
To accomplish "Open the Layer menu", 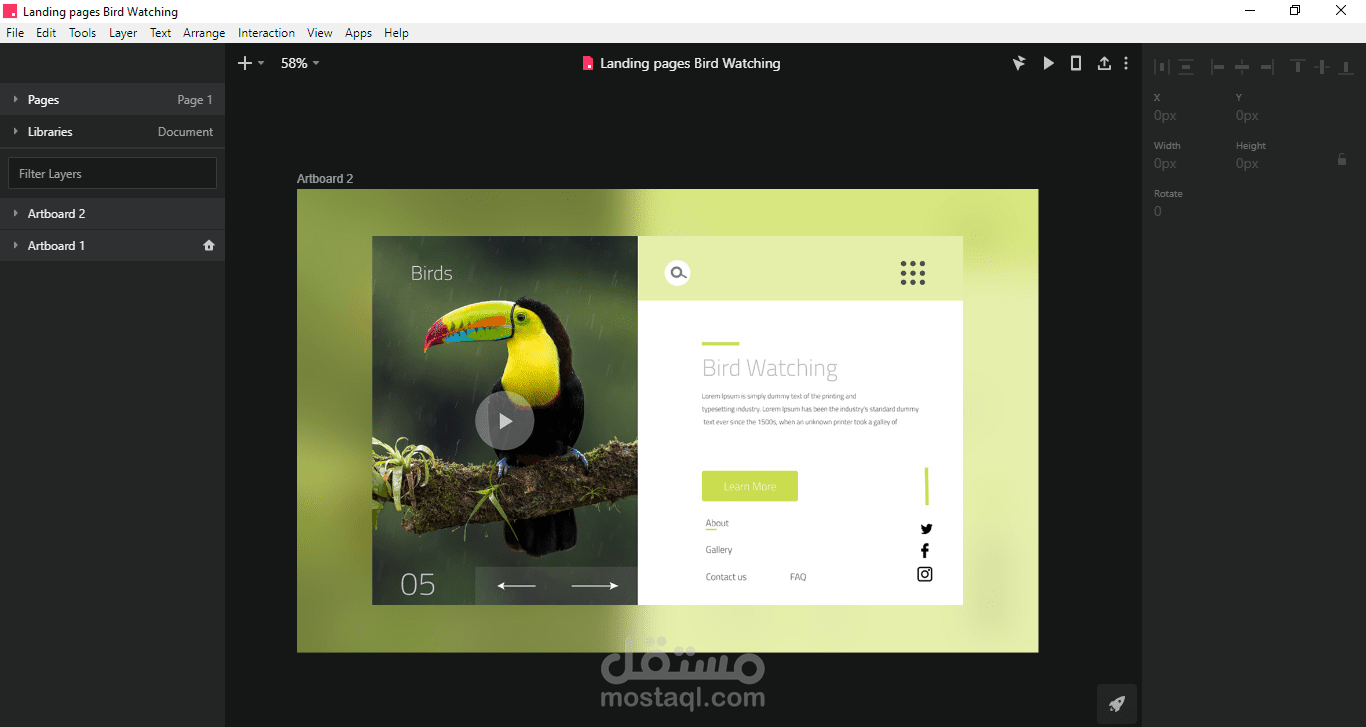I will [123, 33].
